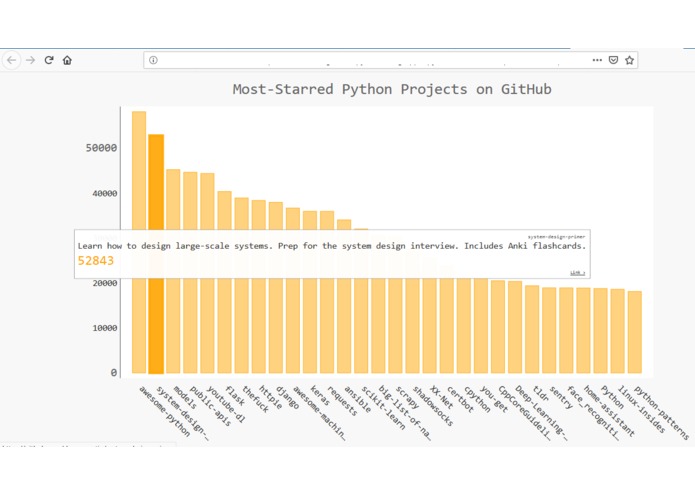Click the home-assistant x-axis label
The height and width of the screenshot is (494, 695).
coord(609,411)
